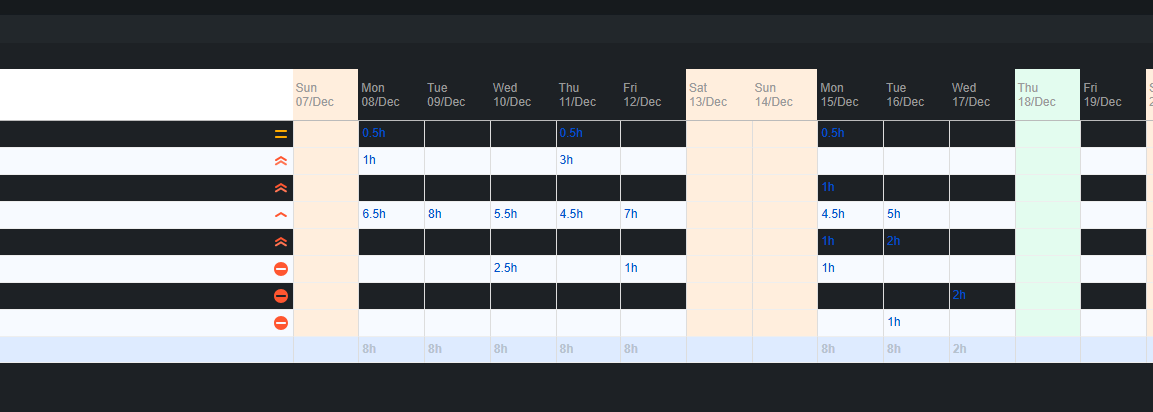Open 1h on Mon 15/Dec in row with 2.5h Wednesday
The height and width of the screenshot is (412, 1153).
point(828,268)
